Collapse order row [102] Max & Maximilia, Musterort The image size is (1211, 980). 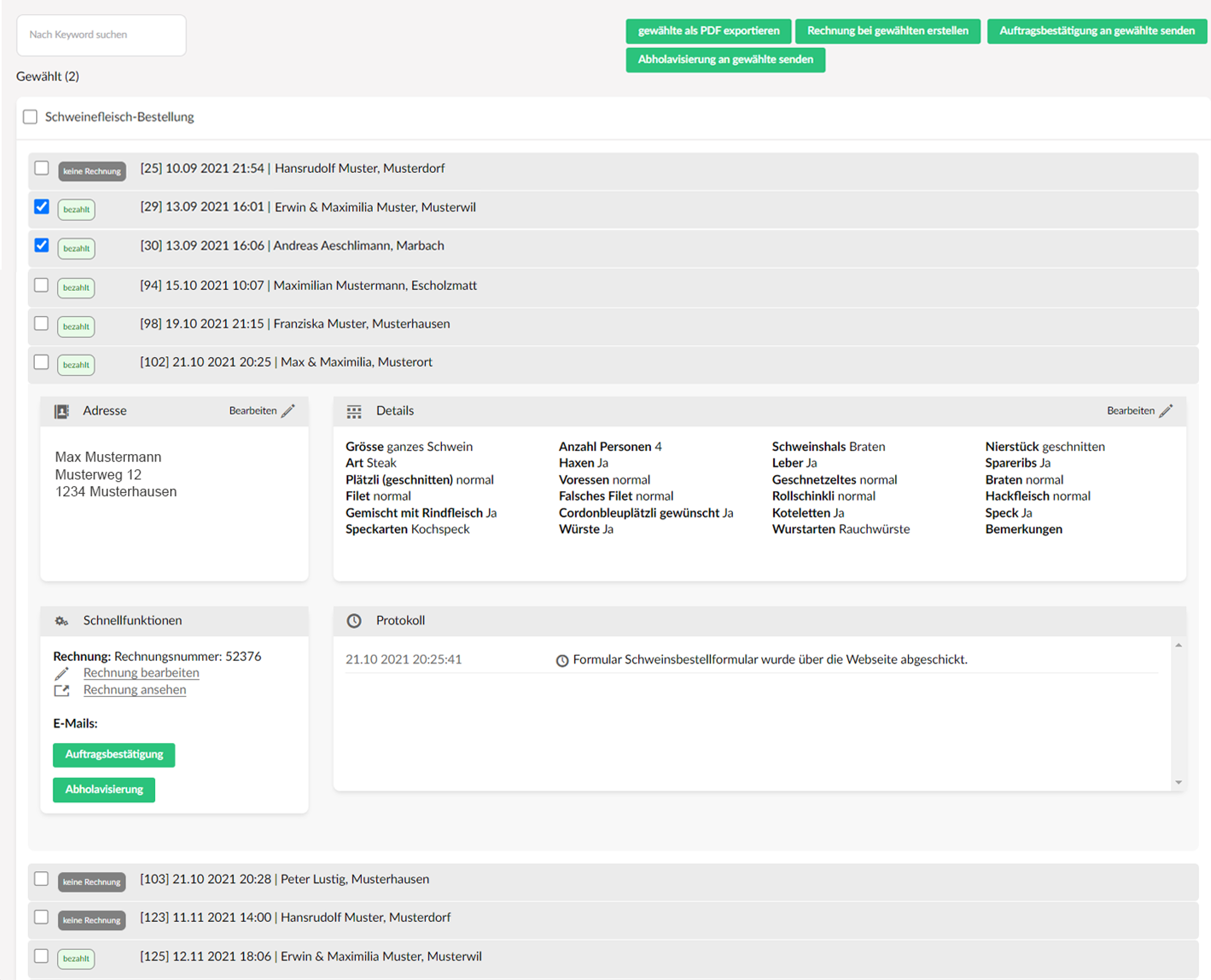[613, 365]
